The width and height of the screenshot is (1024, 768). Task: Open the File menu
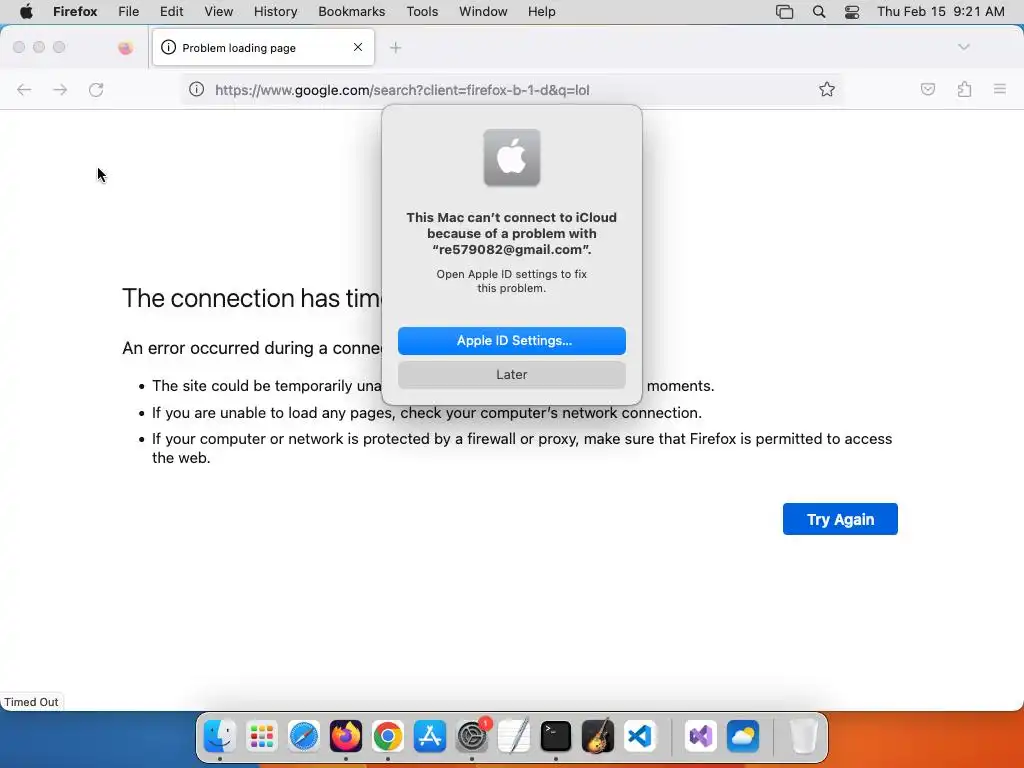click(129, 12)
